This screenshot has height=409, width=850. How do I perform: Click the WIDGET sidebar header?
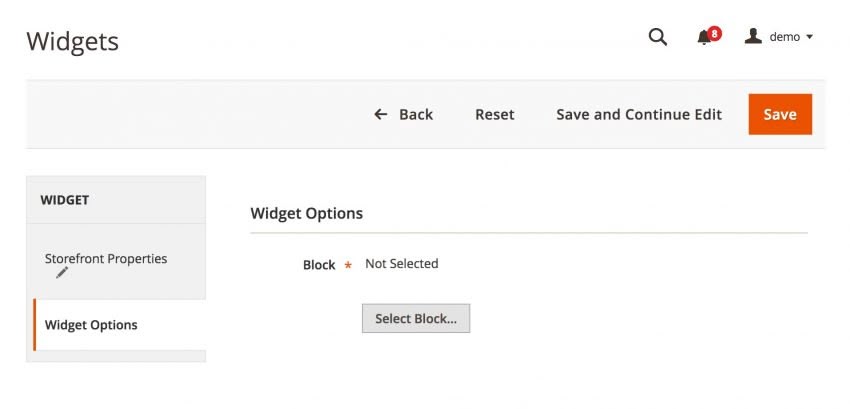(x=65, y=200)
